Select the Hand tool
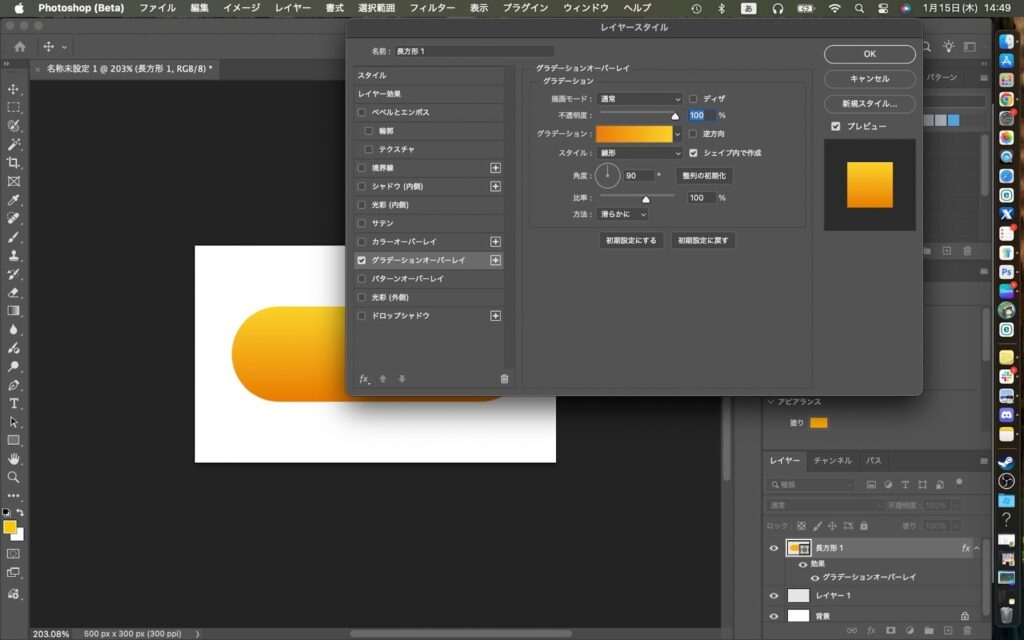Viewport: 1024px width, 640px height. (x=14, y=458)
